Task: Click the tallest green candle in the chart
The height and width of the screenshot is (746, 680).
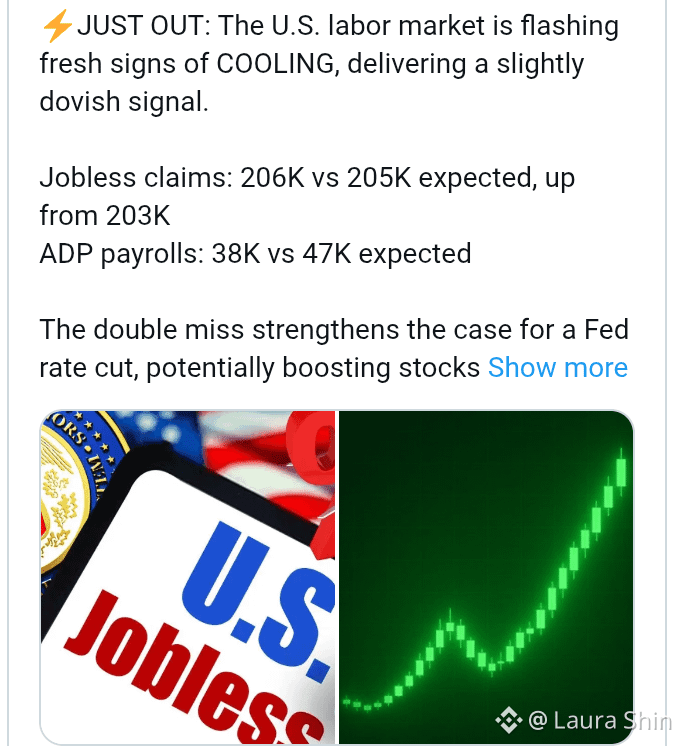Action: (621, 471)
